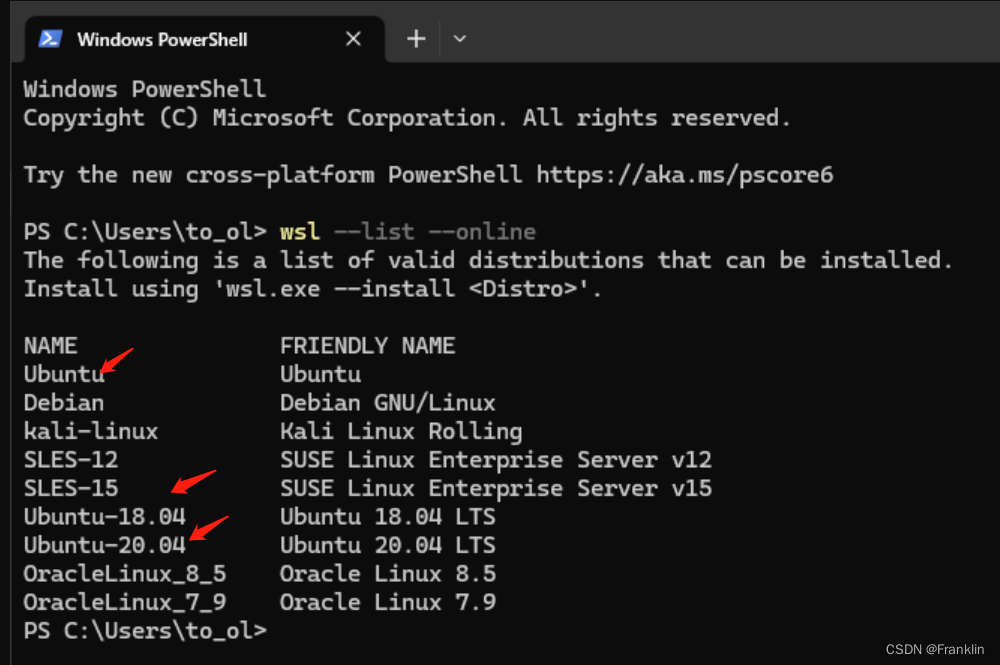The height and width of the screenshot is (665, 1000).
Task: Click the PowerShell icon on the tab
Action: [x=50, y=39]
